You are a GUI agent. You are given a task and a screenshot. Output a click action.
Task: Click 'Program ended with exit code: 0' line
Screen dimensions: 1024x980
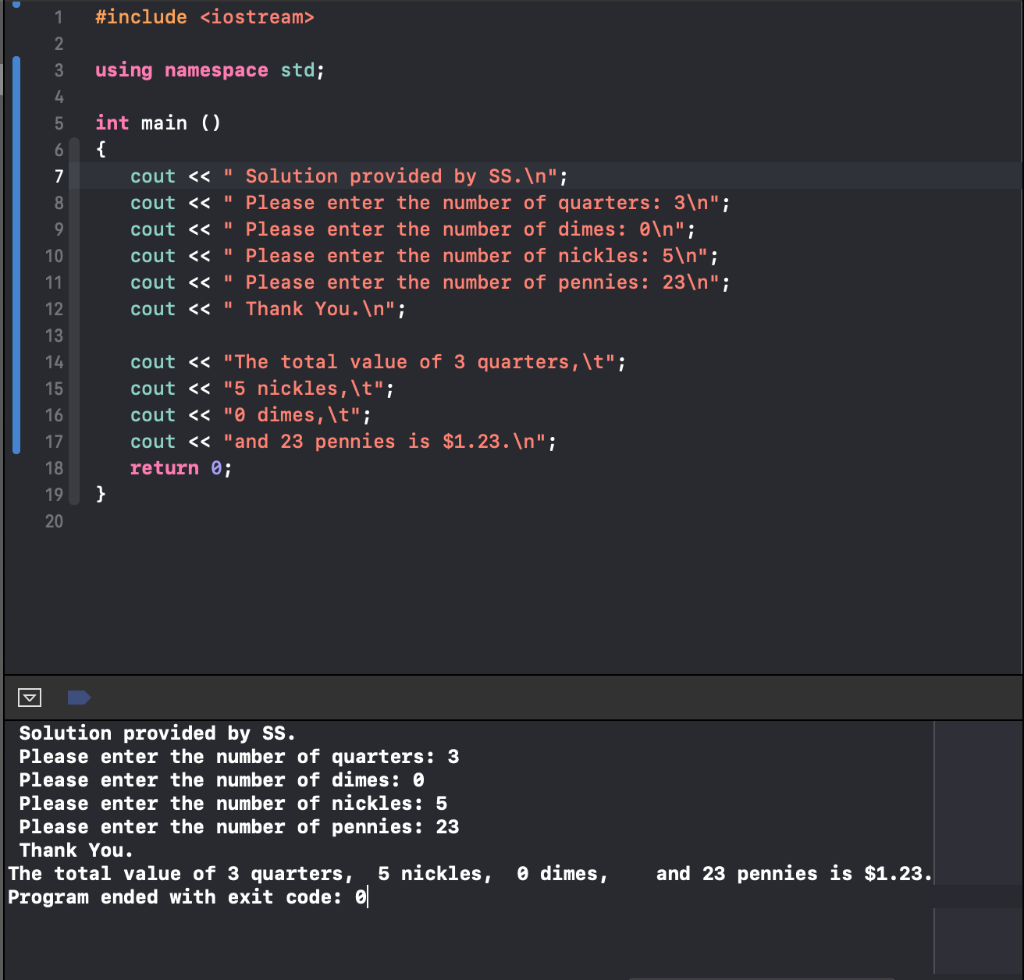coord(187,897)
